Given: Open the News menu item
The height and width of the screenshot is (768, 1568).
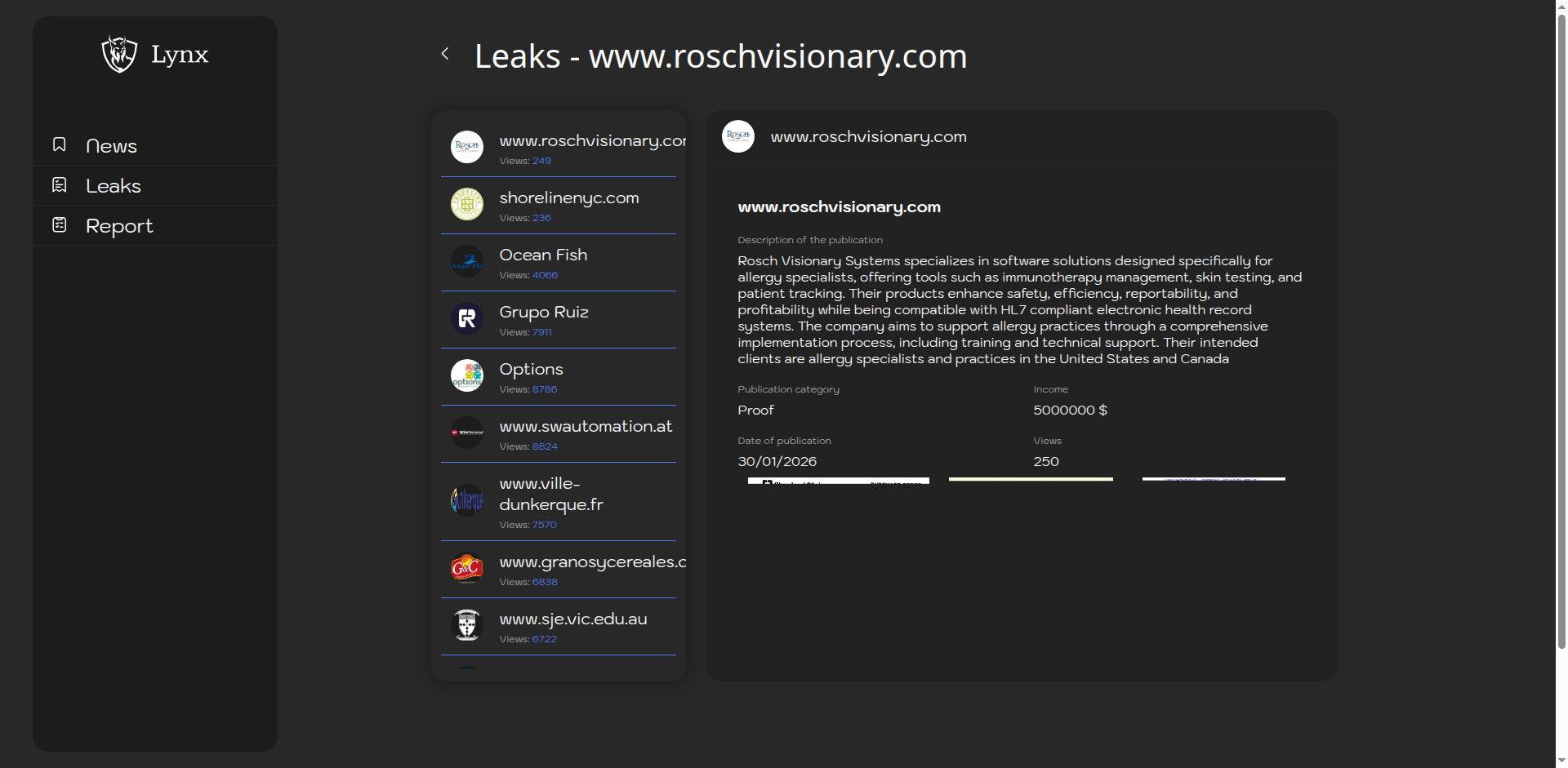Looking at the screenshot, I should [111, 146].
